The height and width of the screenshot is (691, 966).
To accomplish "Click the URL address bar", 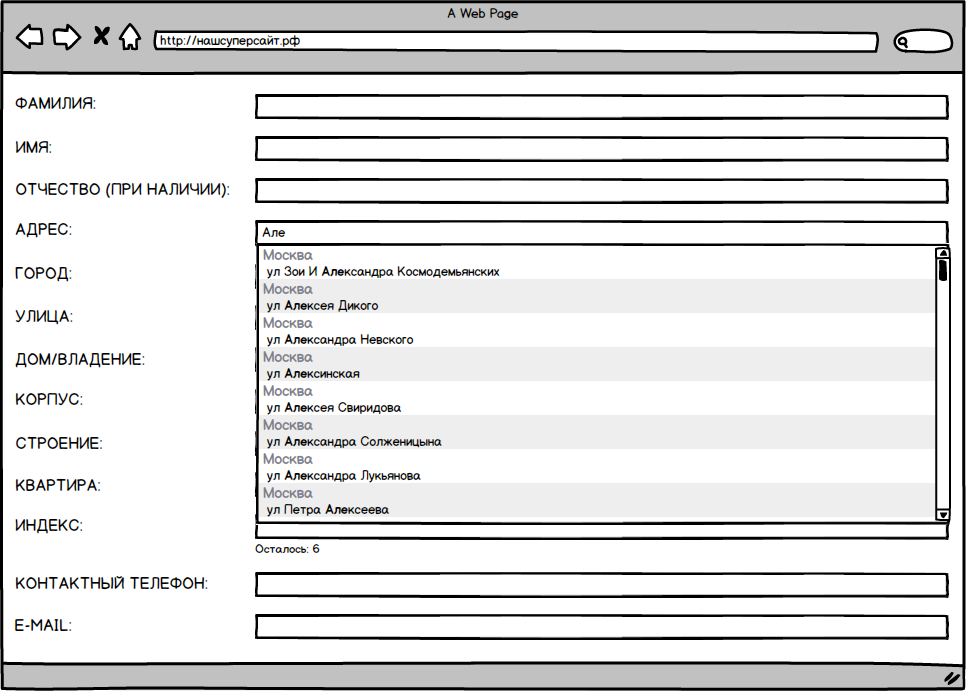I will (516, 41).
